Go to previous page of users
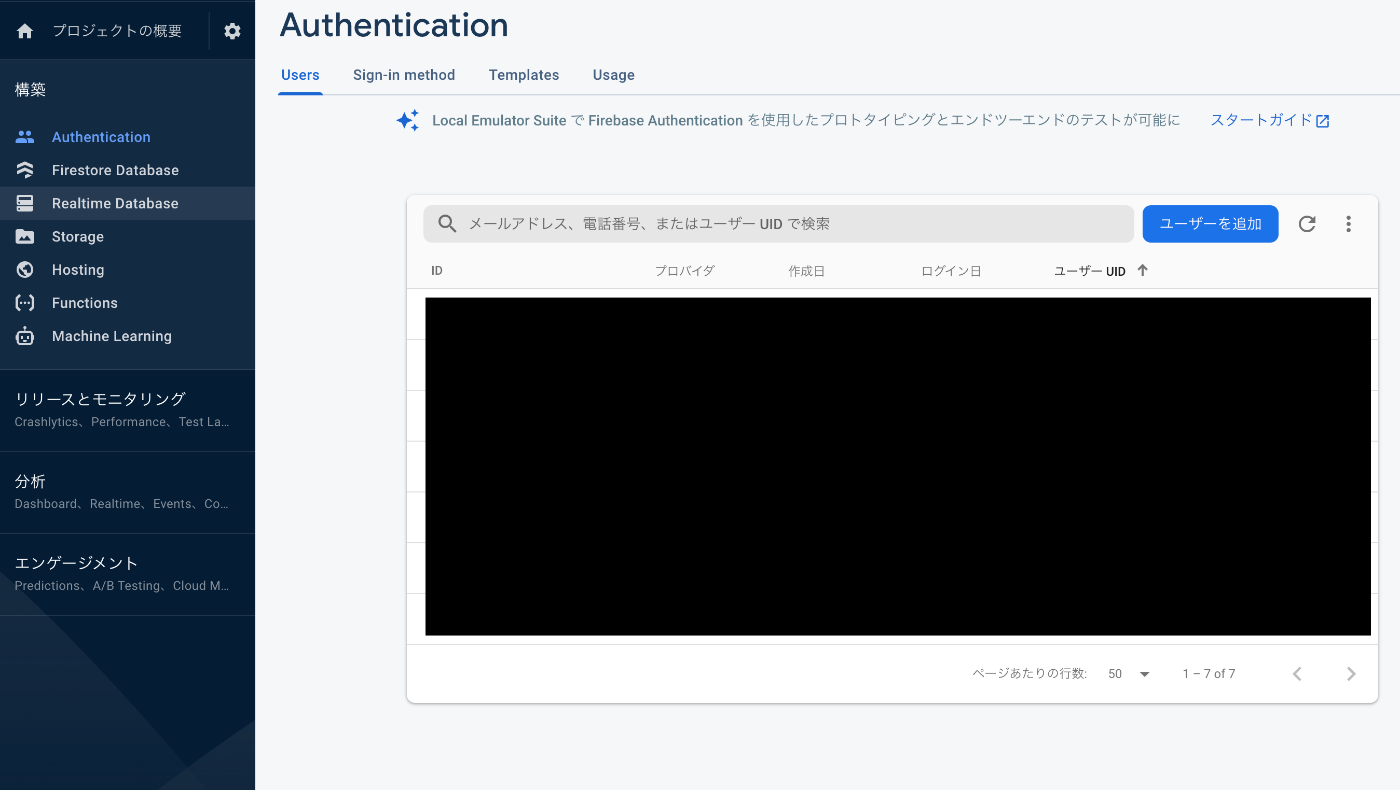 coord(1297,674)
